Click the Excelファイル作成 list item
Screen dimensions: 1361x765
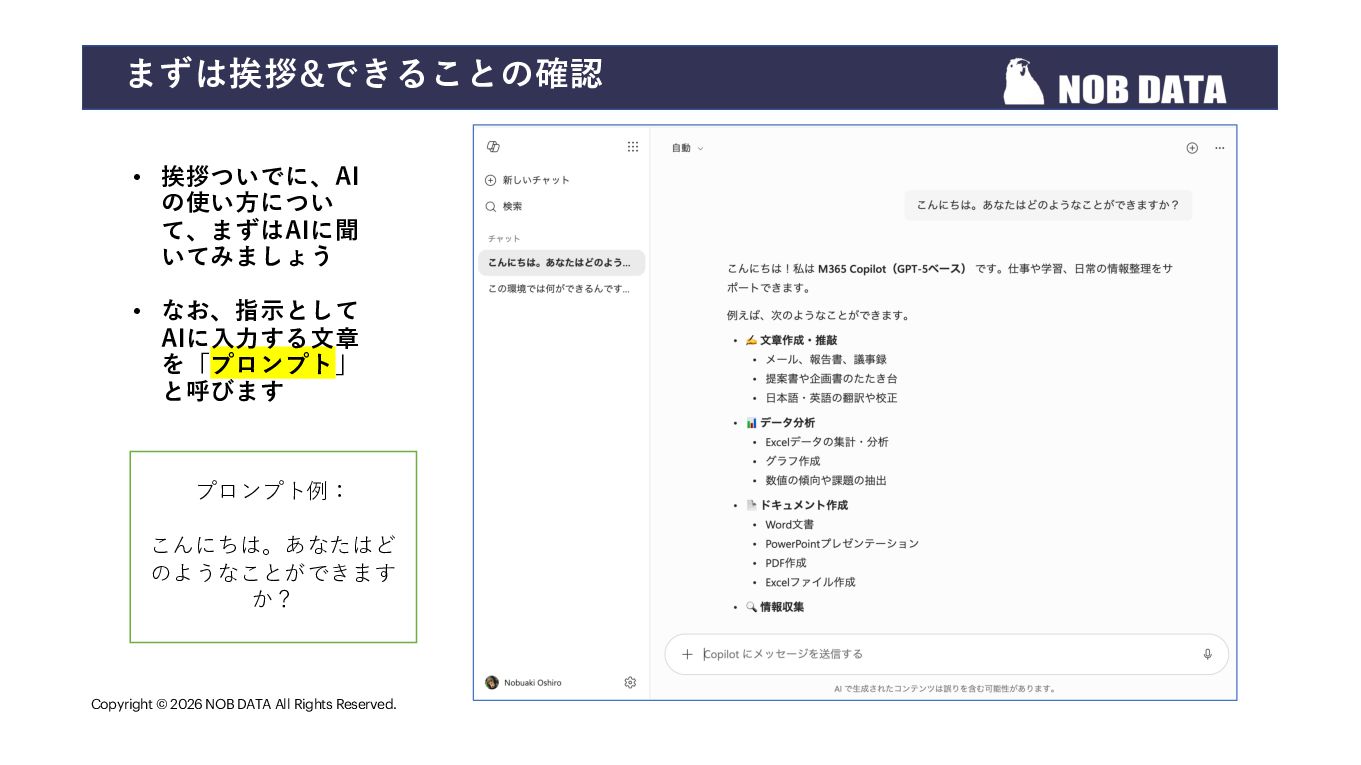(810, 582)
